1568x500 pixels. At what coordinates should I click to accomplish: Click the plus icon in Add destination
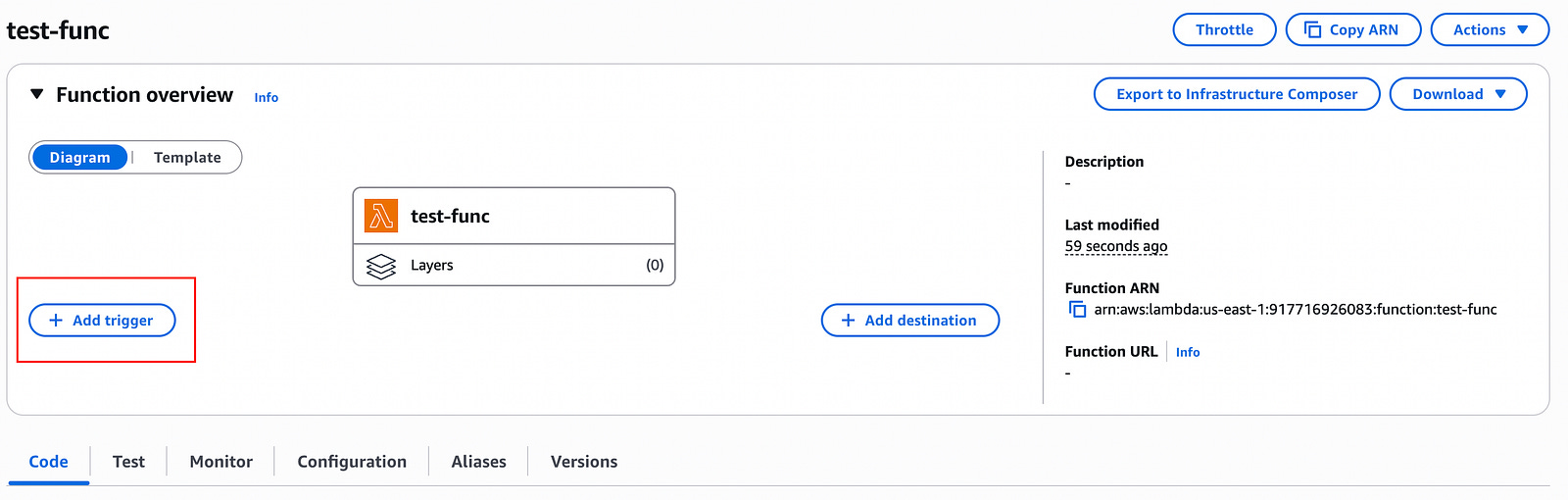coord(849,321)
